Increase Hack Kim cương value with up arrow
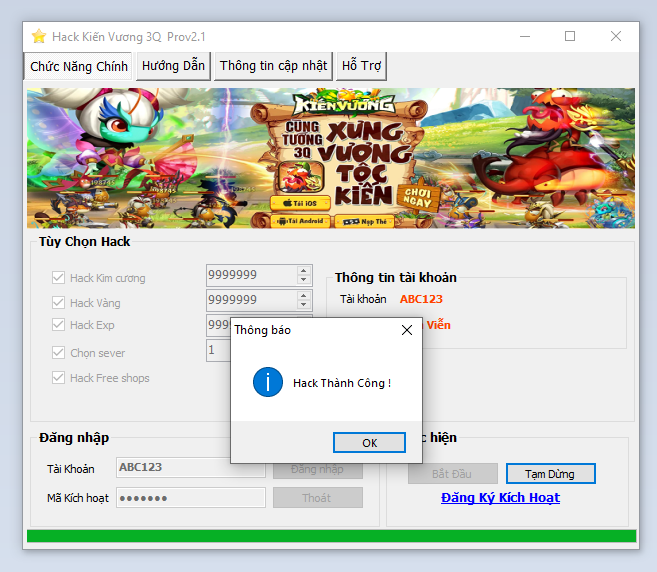 pyautogui.click(x=303, y=271)
